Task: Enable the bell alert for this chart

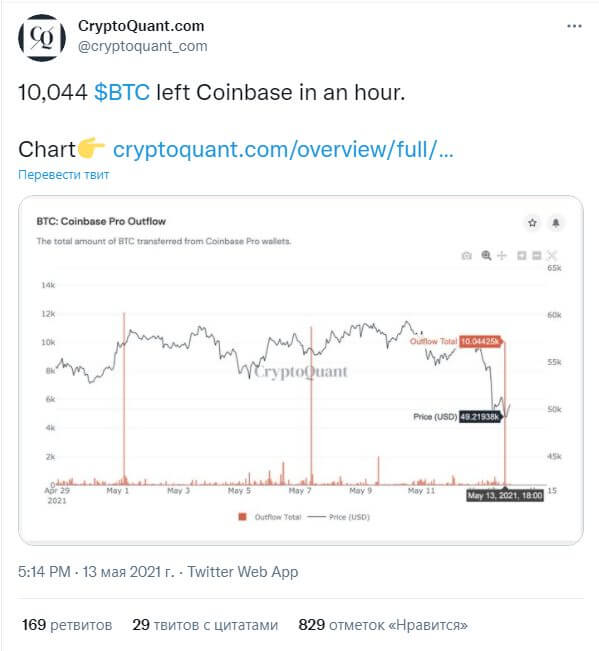Action: coord(556,223)
